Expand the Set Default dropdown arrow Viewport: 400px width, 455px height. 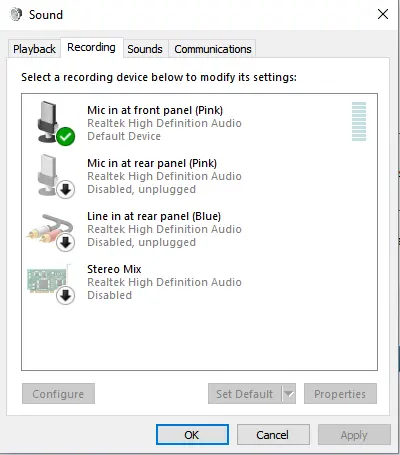[x=289, y=394]
